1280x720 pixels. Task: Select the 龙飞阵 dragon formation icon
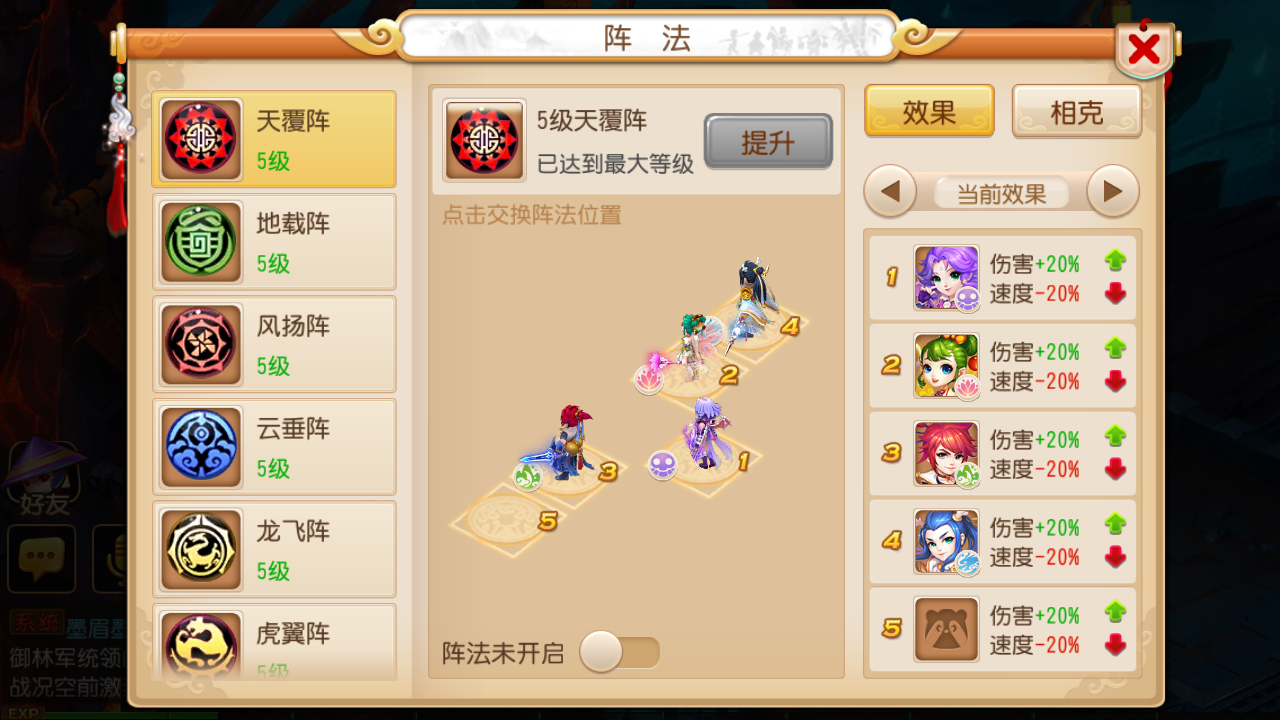click(201, 550)
